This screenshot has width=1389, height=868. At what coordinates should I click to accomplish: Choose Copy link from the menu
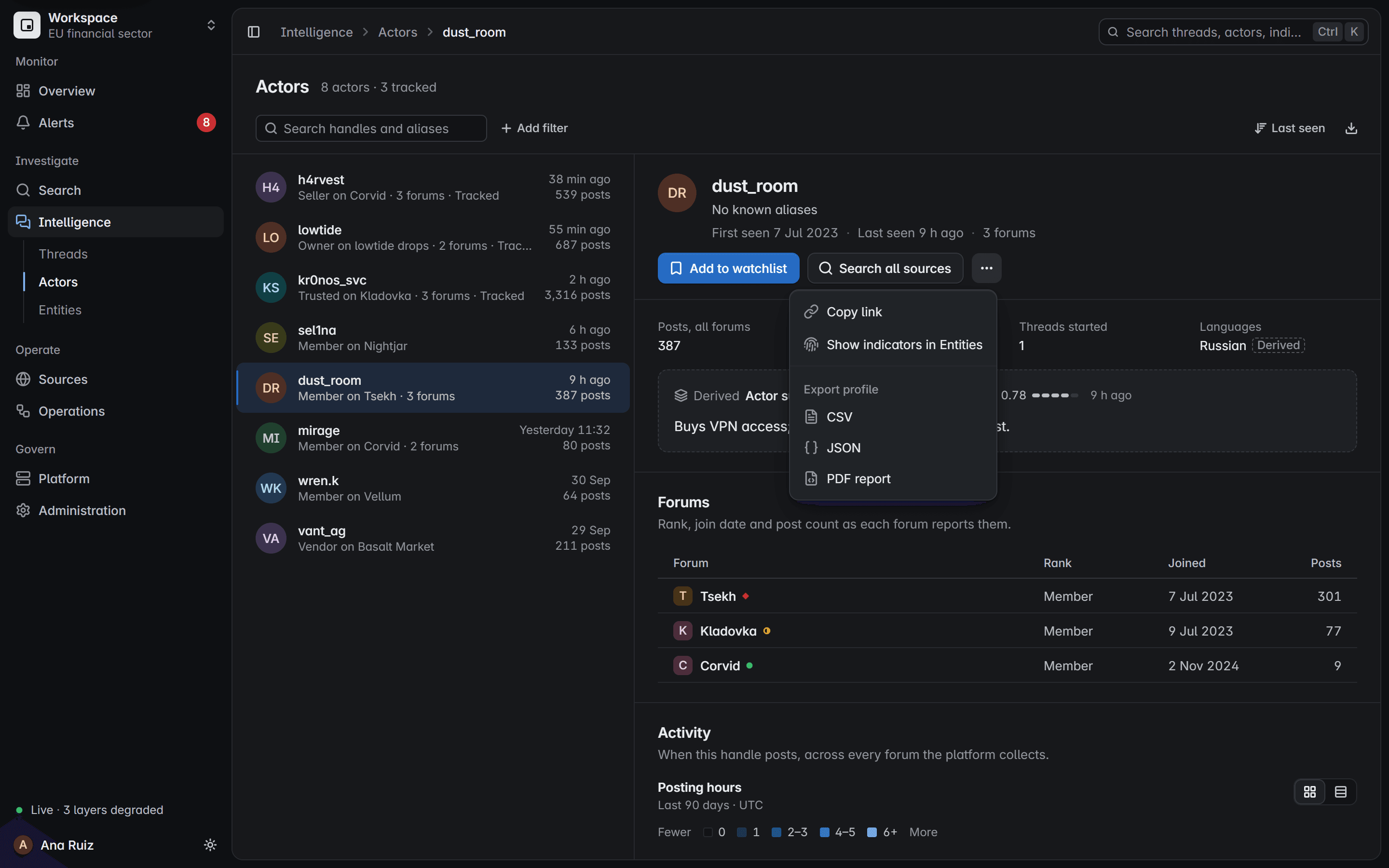pyautogui.click(x=893, y=312)
